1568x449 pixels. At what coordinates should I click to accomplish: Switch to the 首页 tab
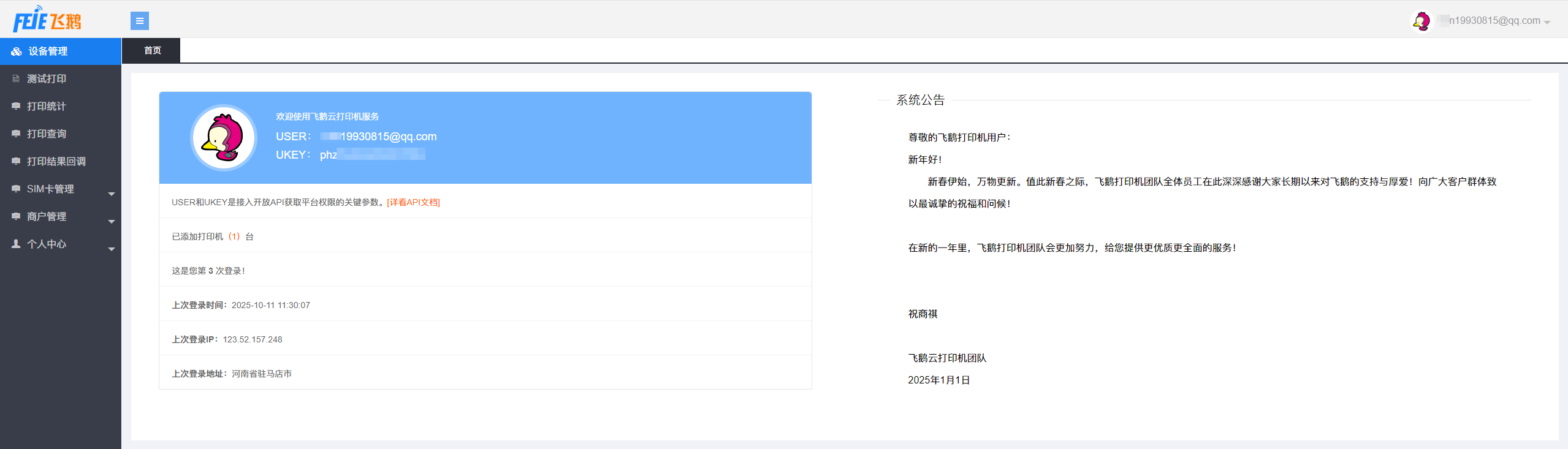click(151, 50)
